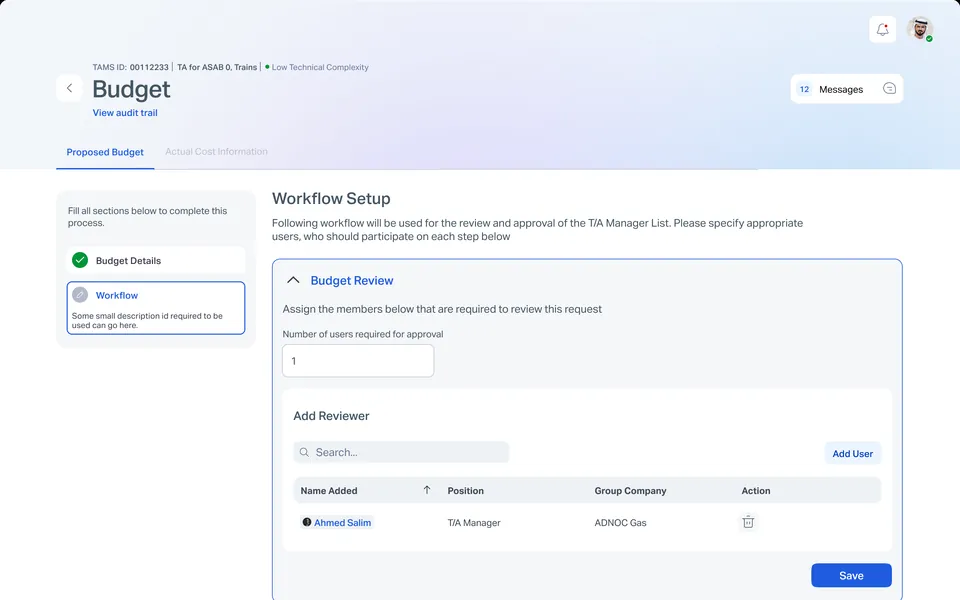The height and width of the screenshot is (600, 960).
Task: Click the Add Reviewer heading
Action: pyautogui.click(x=331, y=416)
